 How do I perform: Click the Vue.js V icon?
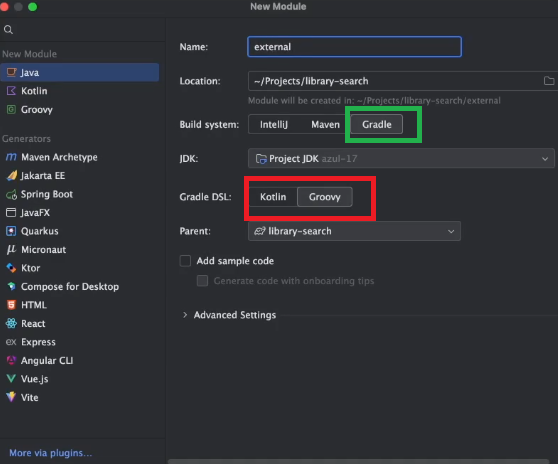(x=11, y=379)
